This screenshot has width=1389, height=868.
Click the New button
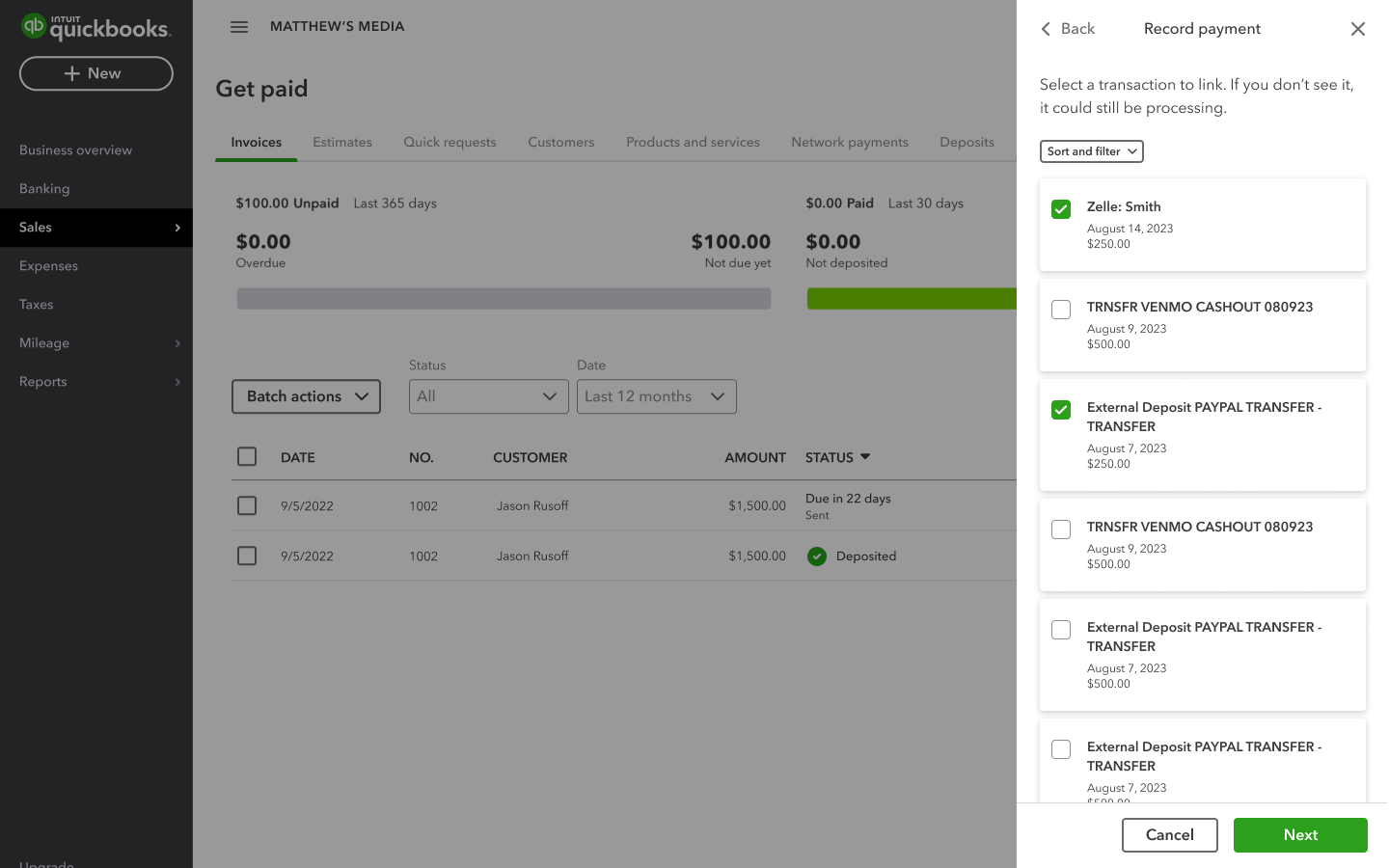coord(96,73)
